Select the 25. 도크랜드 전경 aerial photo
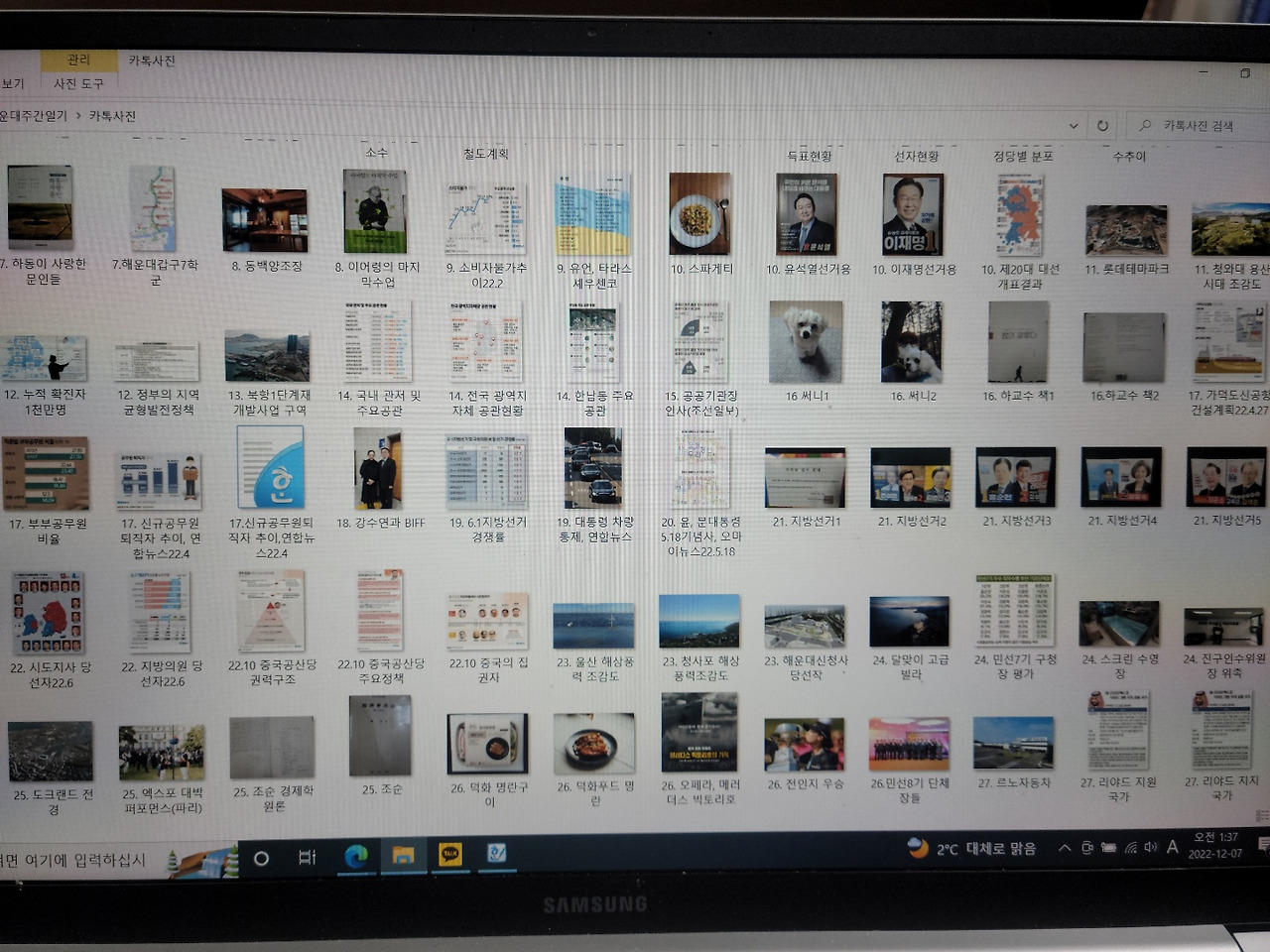 pyautogui.click(x=50, y=752)
